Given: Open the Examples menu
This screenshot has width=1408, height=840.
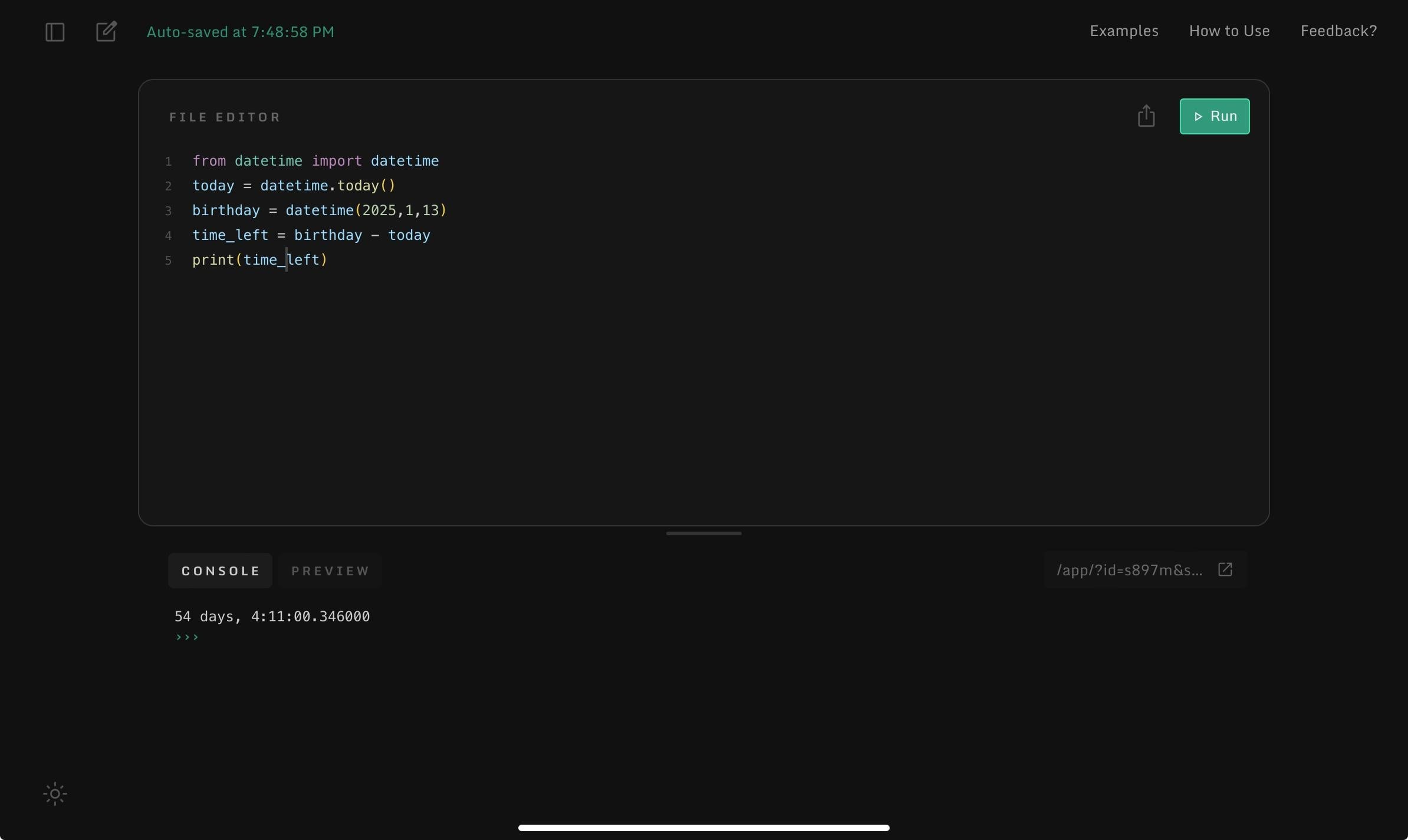Looking at the screenshot, I should (1123, 31).
